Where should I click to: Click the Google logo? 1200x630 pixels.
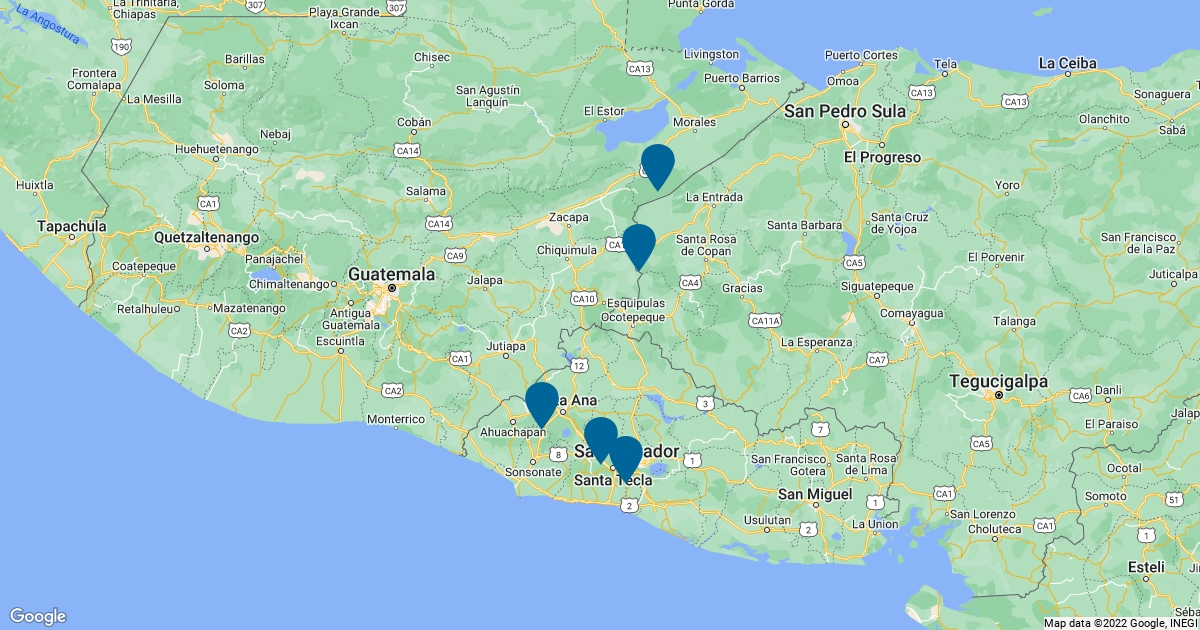click(x=38, y=616)
